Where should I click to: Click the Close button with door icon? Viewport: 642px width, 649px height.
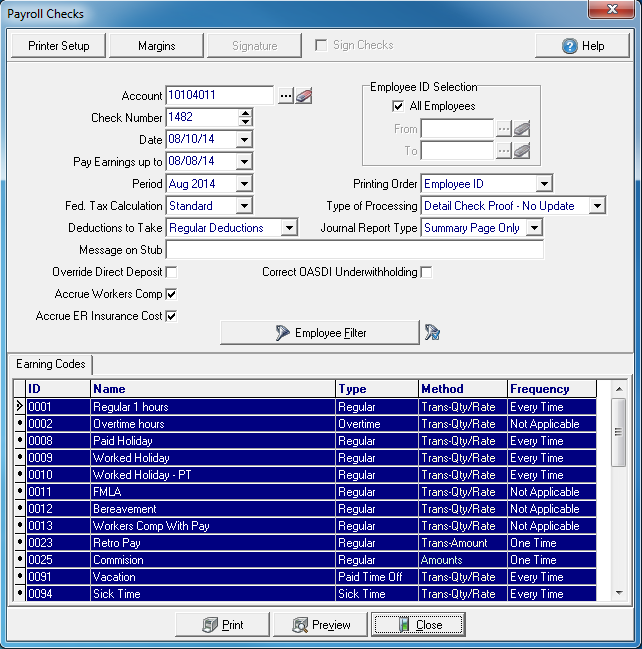(x=418, y=625)
